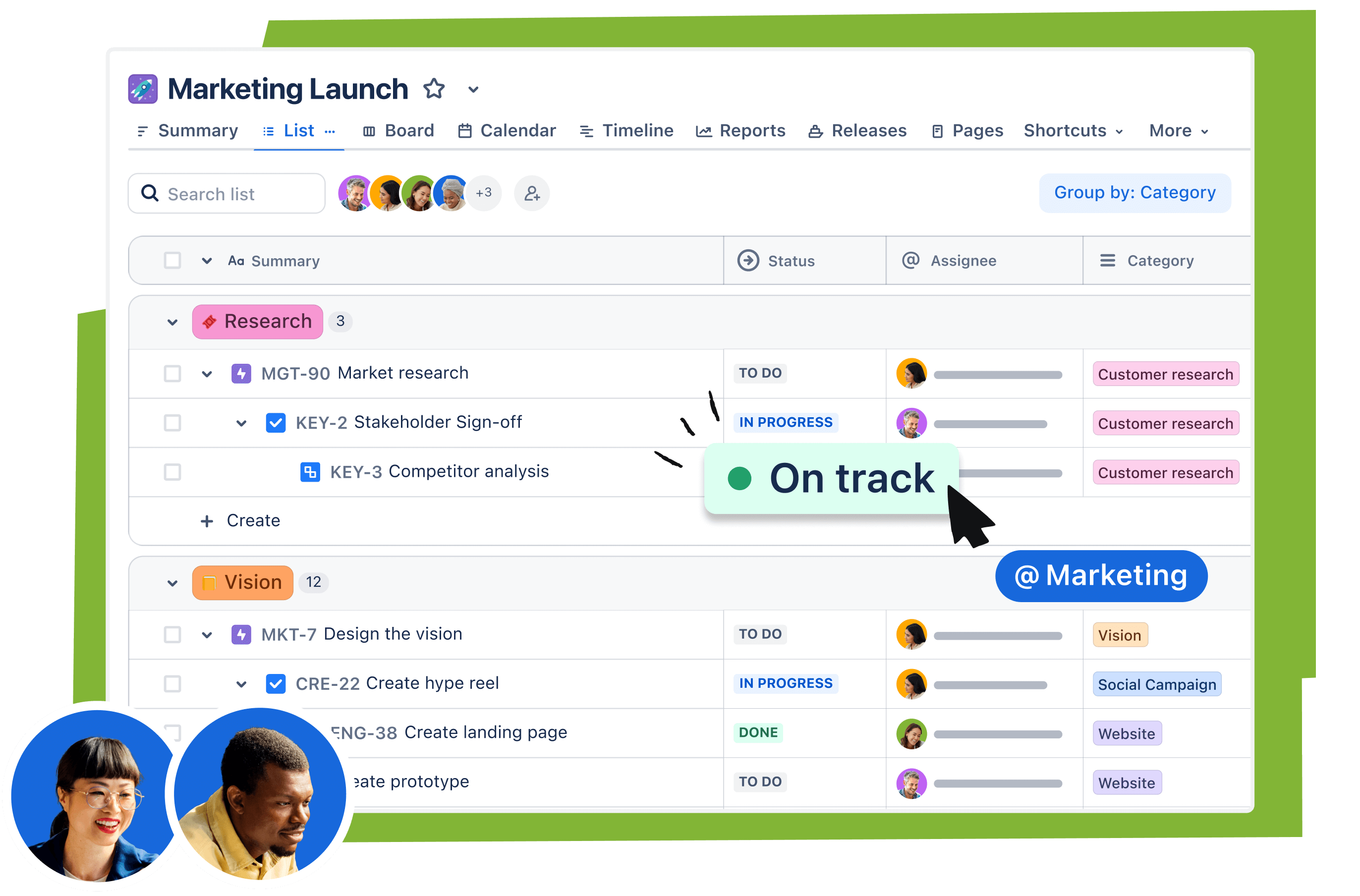Toggle checkbox for Stakeholder Sign-off task
The width and height of the screenshot is (1360, 896).
(x=172, y=422)
